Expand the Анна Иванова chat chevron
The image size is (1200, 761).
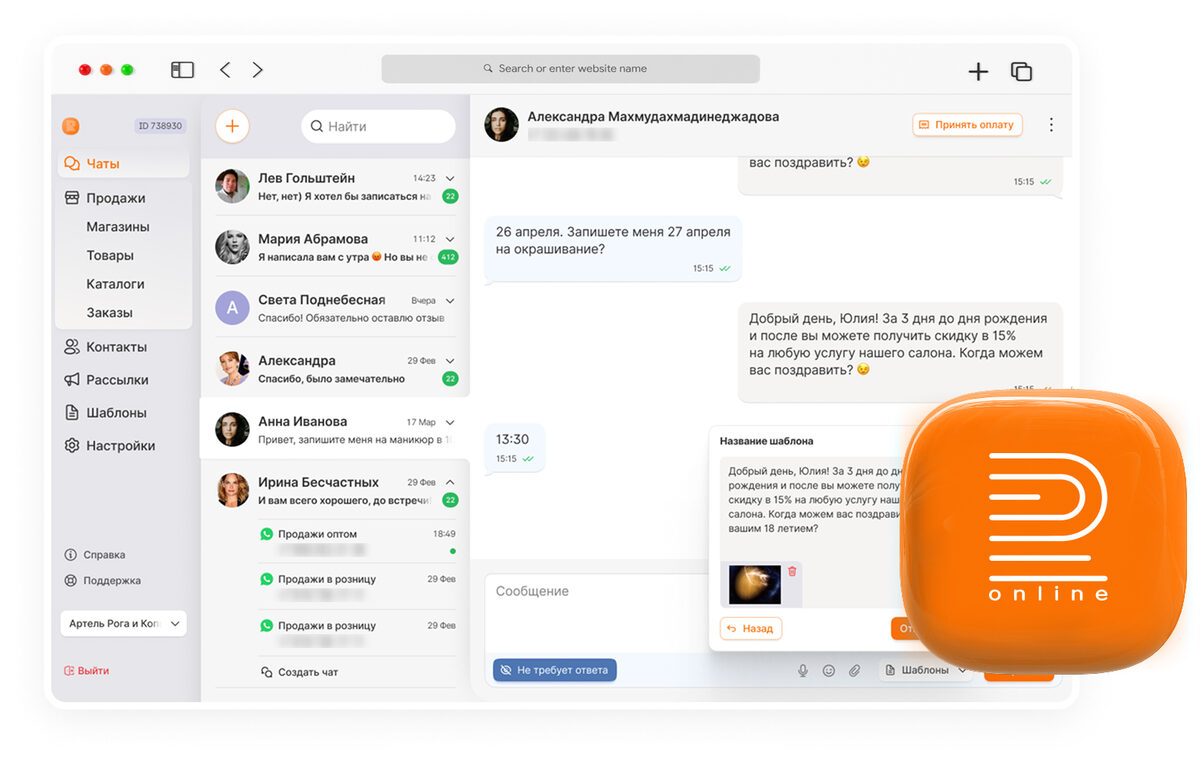(x=450, y=422)
